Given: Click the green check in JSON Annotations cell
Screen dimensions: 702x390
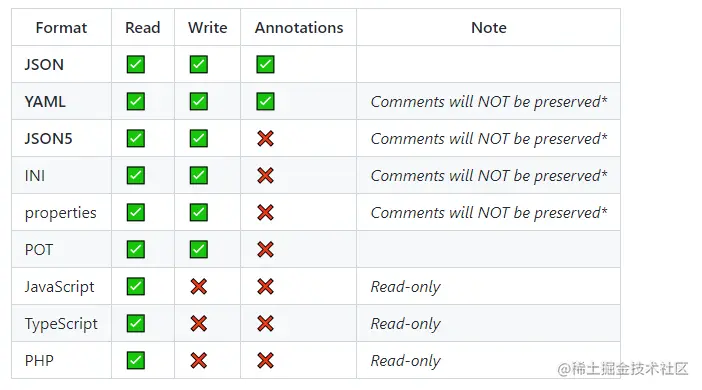Looking at the screenshot, I should (x=265, y=64).
